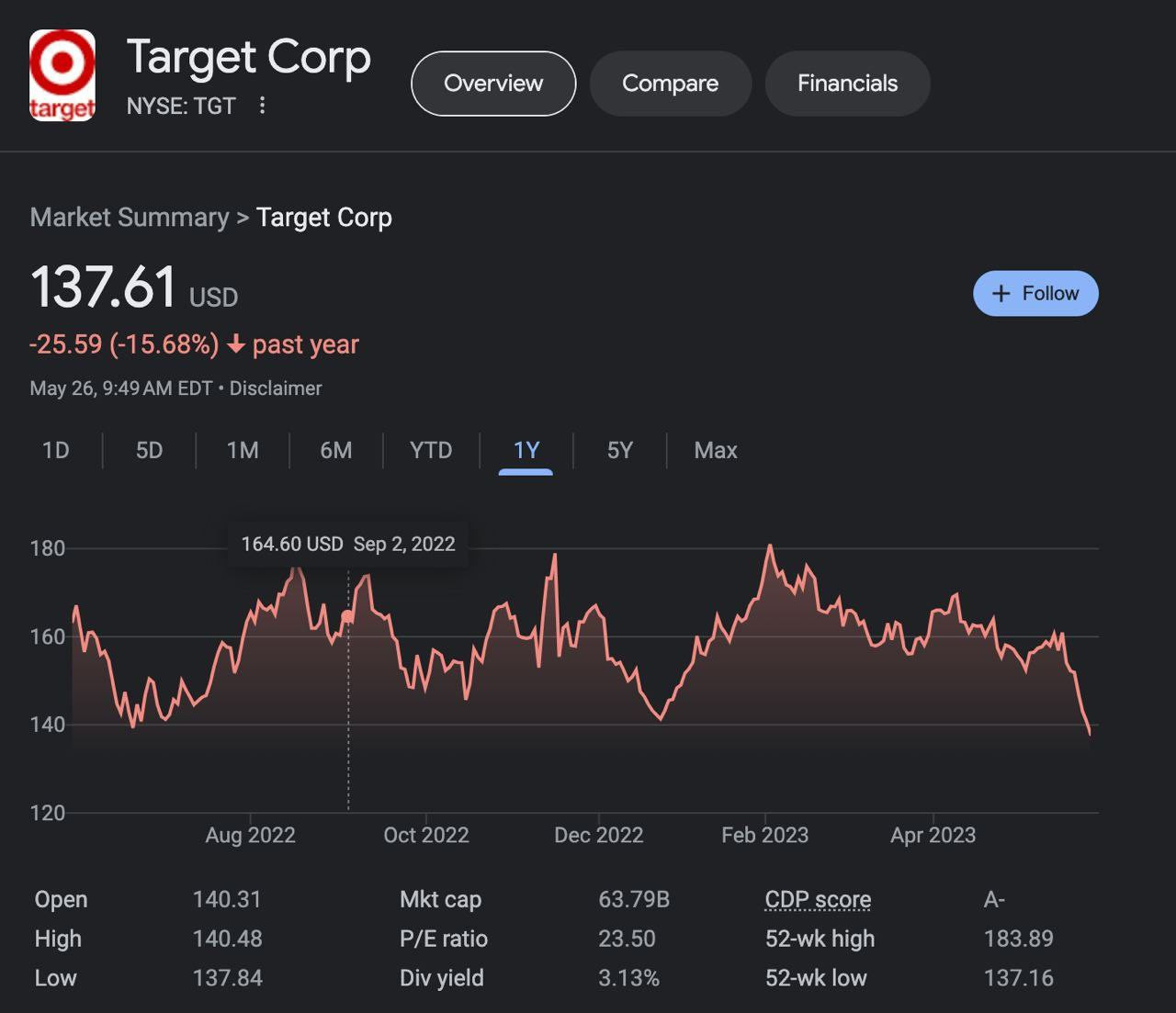Click the CDP score label
1176x1013 pixels.
(818, 900)
